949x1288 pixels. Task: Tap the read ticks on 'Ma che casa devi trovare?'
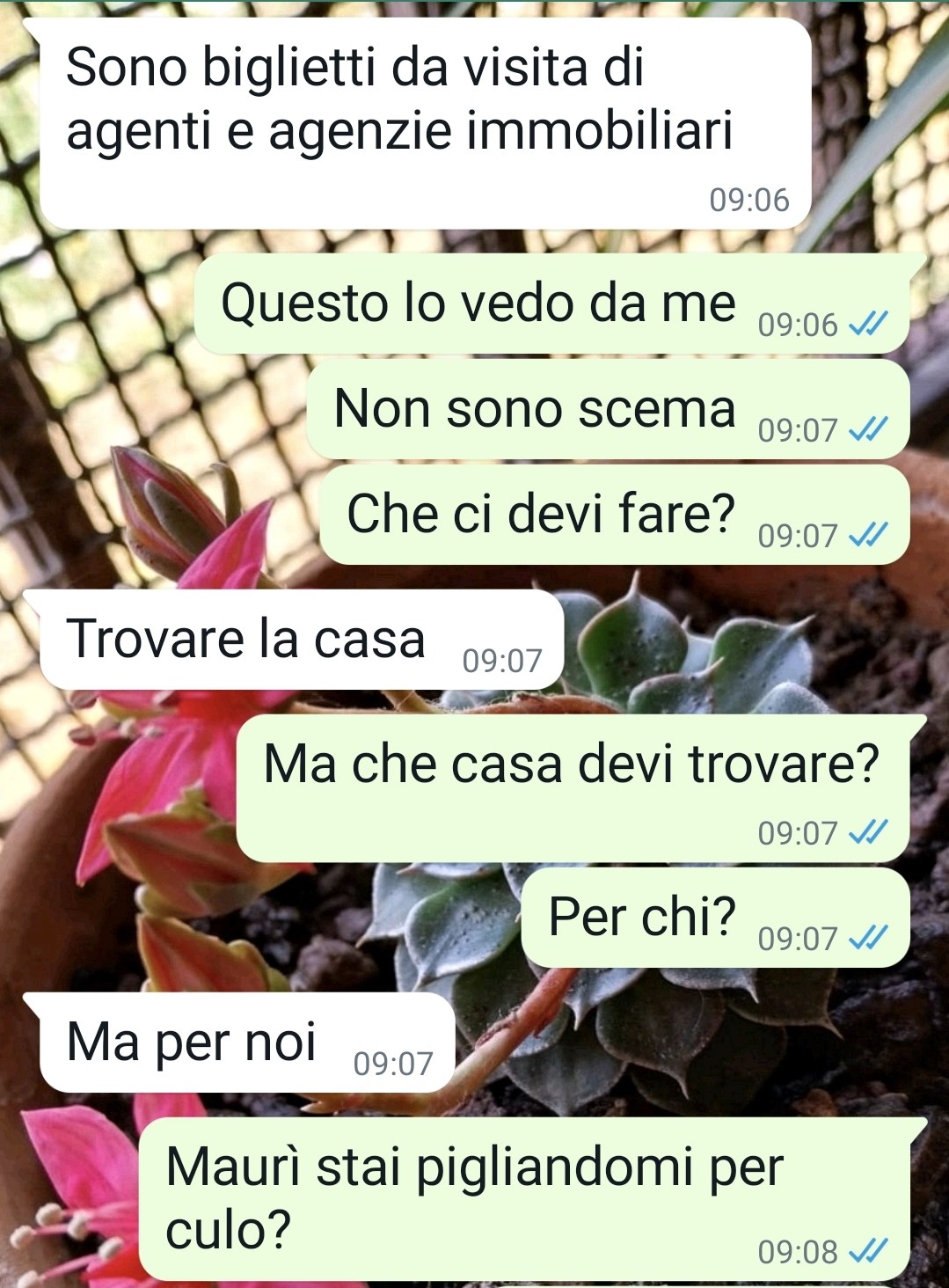(x=867, y=832)
